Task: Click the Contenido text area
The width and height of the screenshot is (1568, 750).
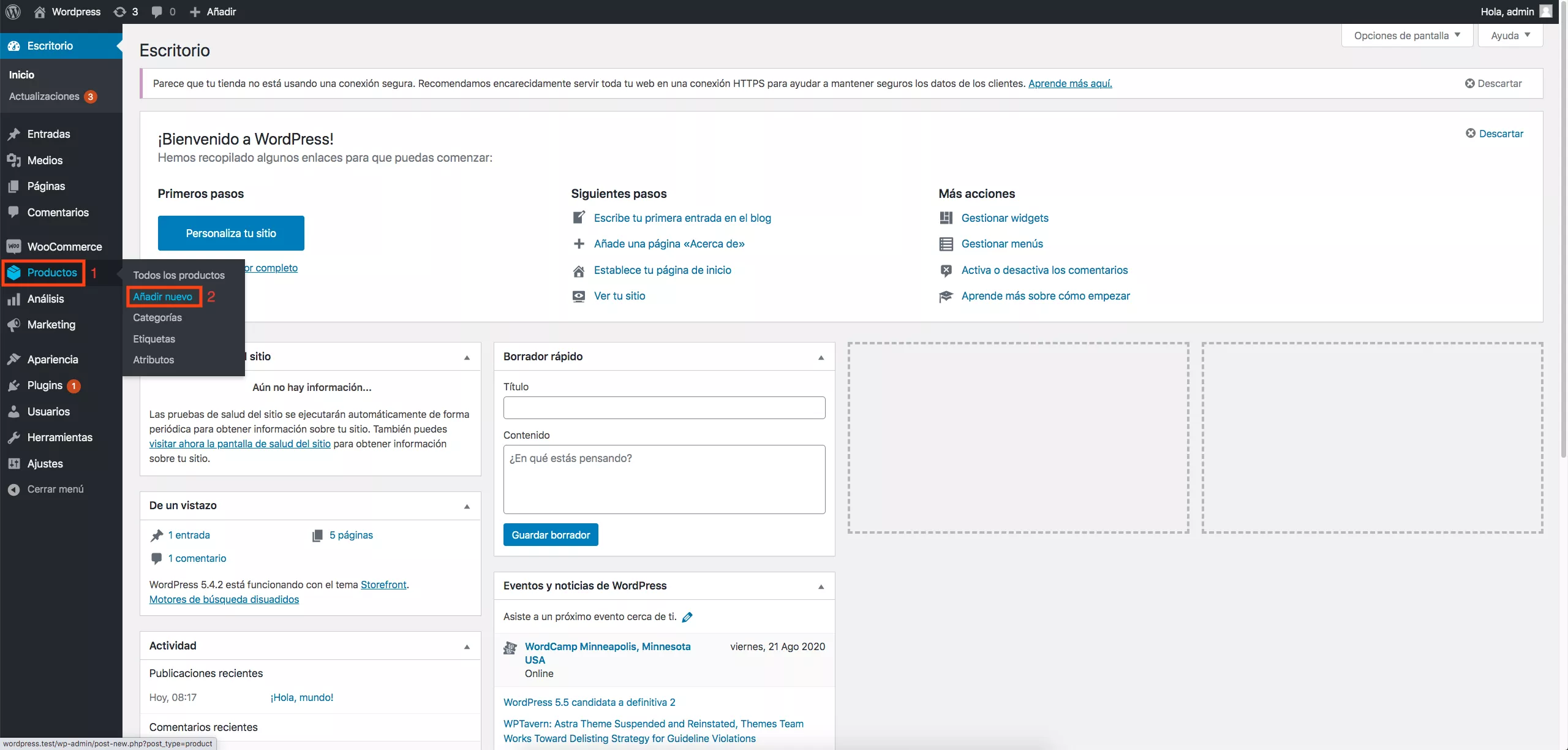Action: pyautogui.click(x=664, y=479)
